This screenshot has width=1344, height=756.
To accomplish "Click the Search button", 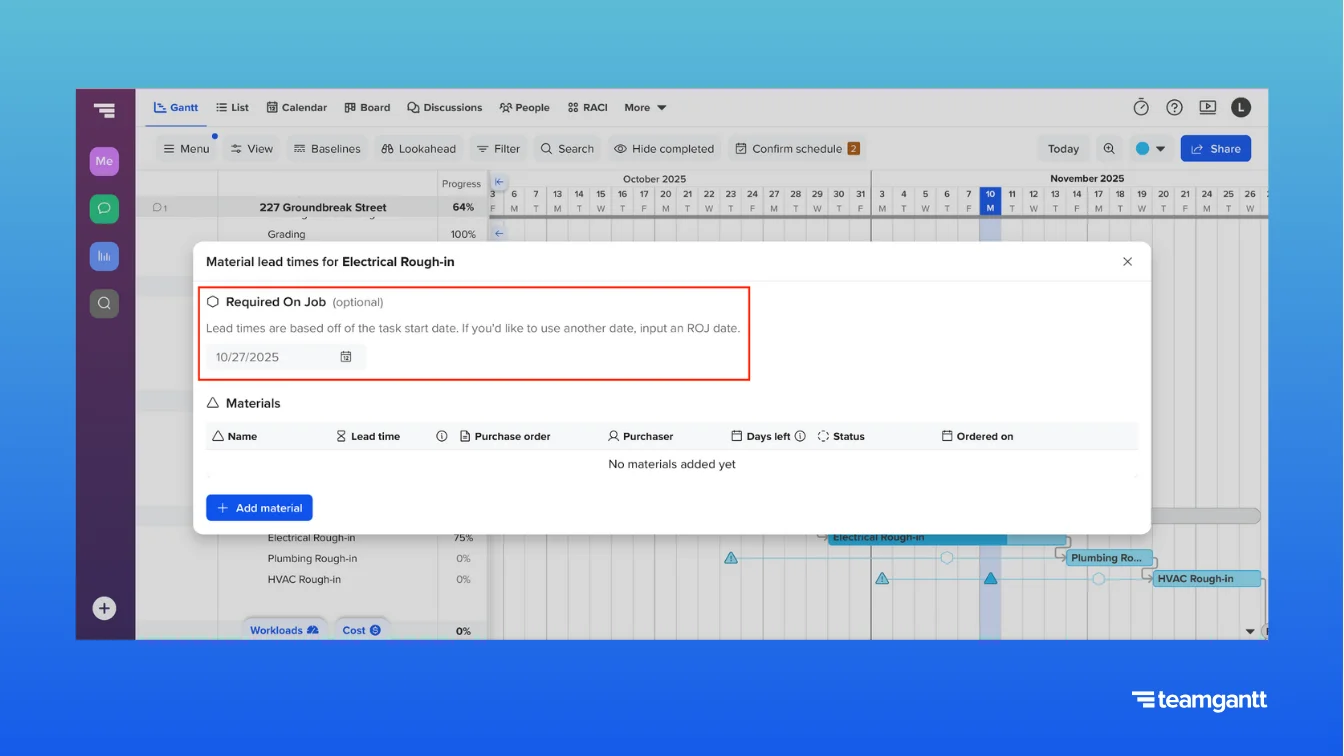I will pyautogui.click(x=567, y=149).
